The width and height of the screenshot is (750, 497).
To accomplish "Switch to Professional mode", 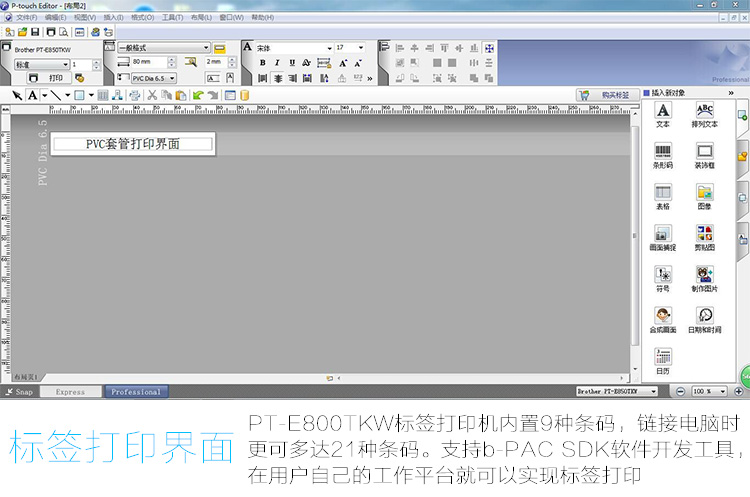I will pyautogui.click(x=136, y=392).
